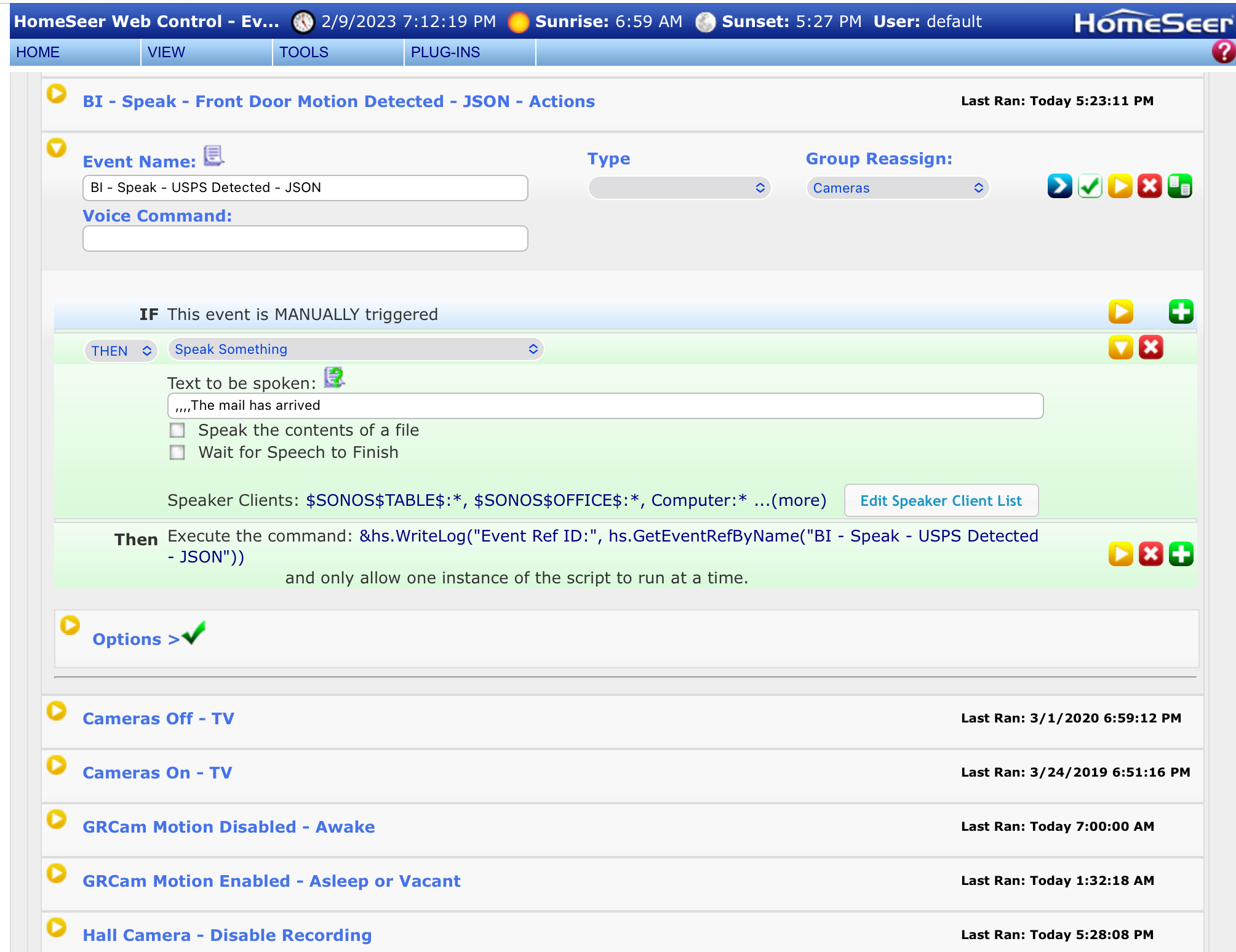Expand the Cameras Off - TV event
Image resolution: width=1236 pixels, height=952 pixels.
click(x=57, y=711)
